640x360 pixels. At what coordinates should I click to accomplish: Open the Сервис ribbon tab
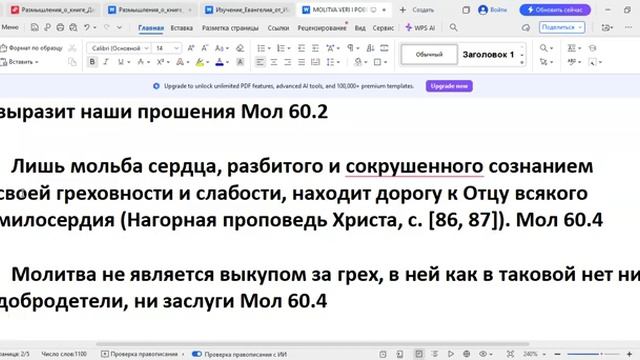(383, 28)
